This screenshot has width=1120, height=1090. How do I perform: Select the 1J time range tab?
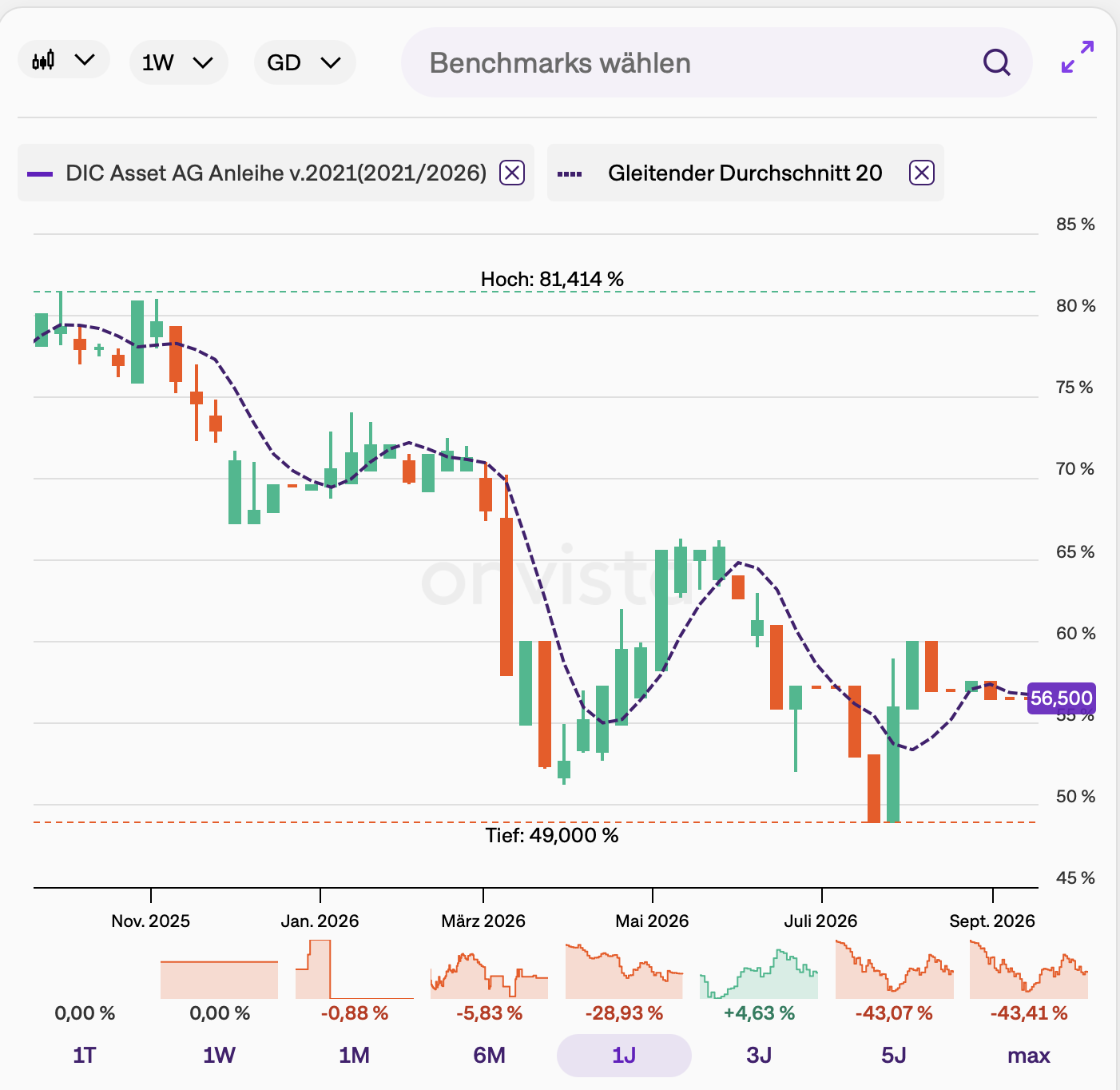point(624,1056)
